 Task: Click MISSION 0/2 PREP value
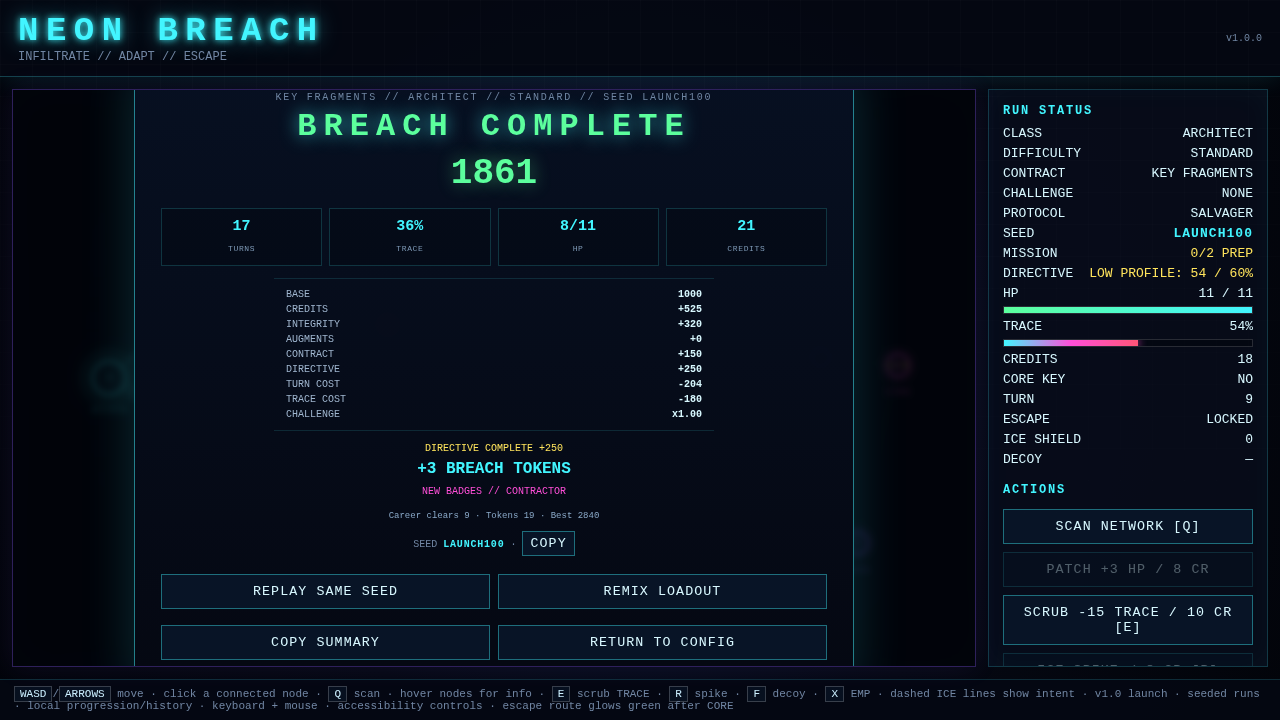click(x=1221, y=253)
